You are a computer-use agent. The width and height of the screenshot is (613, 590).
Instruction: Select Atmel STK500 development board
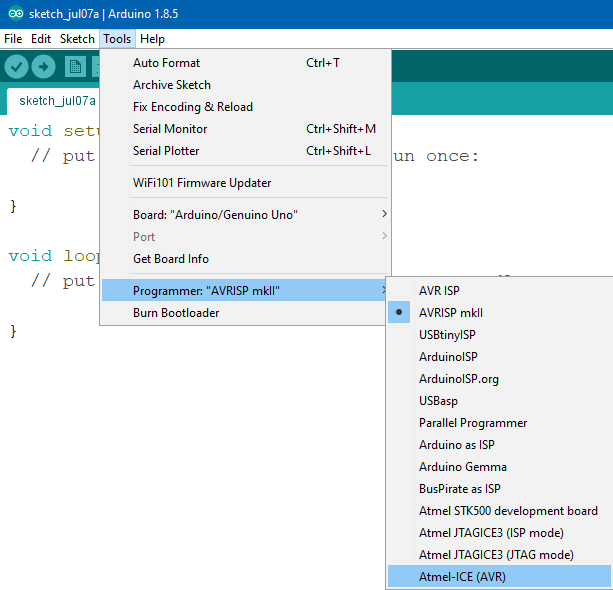tap(500, 511)
